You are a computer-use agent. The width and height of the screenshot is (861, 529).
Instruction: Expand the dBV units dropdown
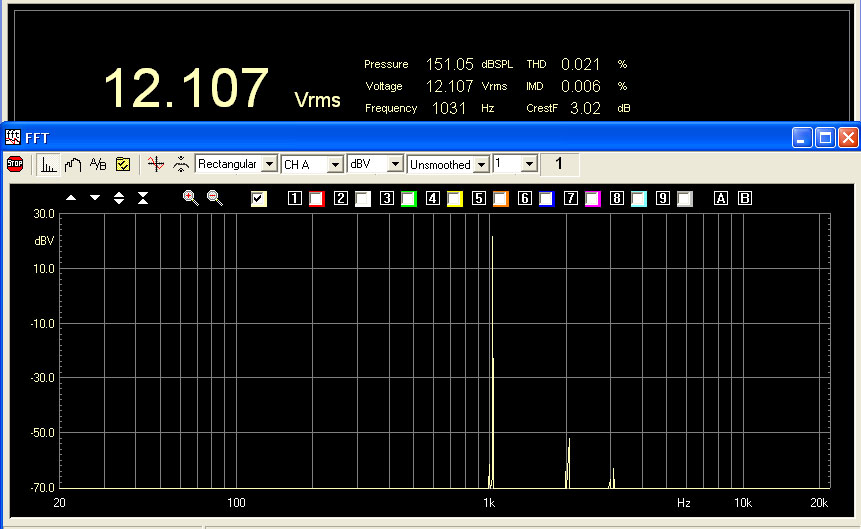tap(395, 164)
